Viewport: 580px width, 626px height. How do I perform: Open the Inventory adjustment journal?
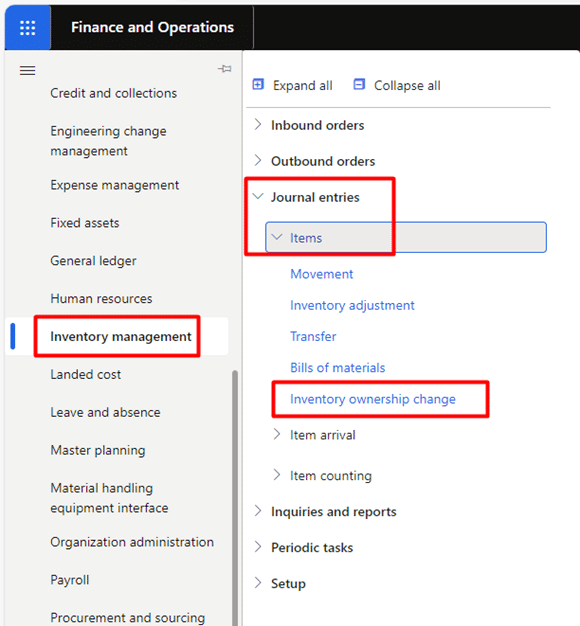(352, 305)
